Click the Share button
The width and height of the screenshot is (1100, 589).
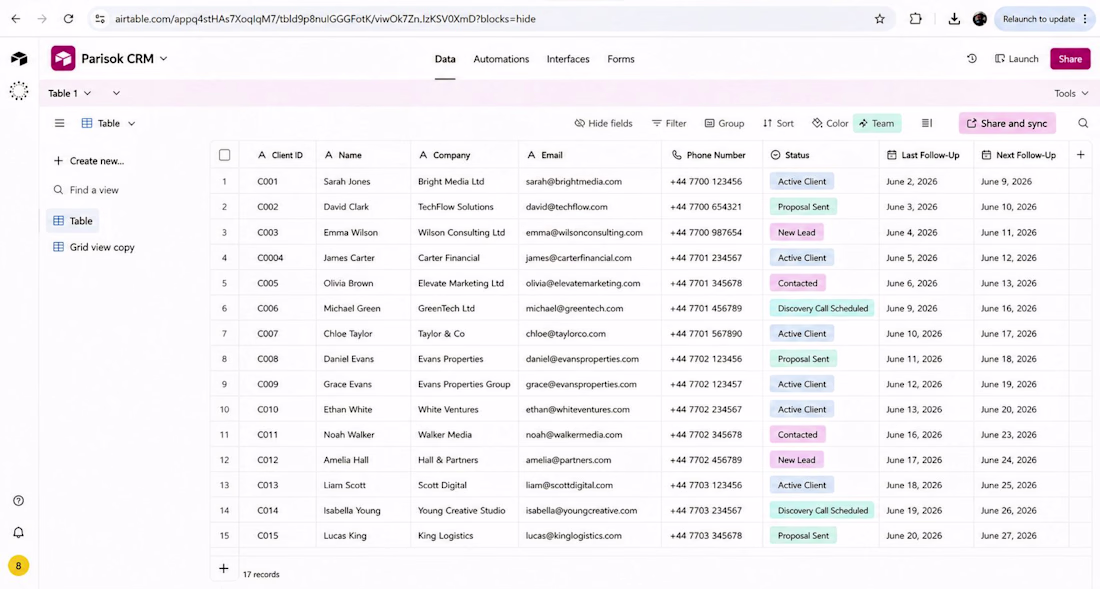click(1070, 59)
